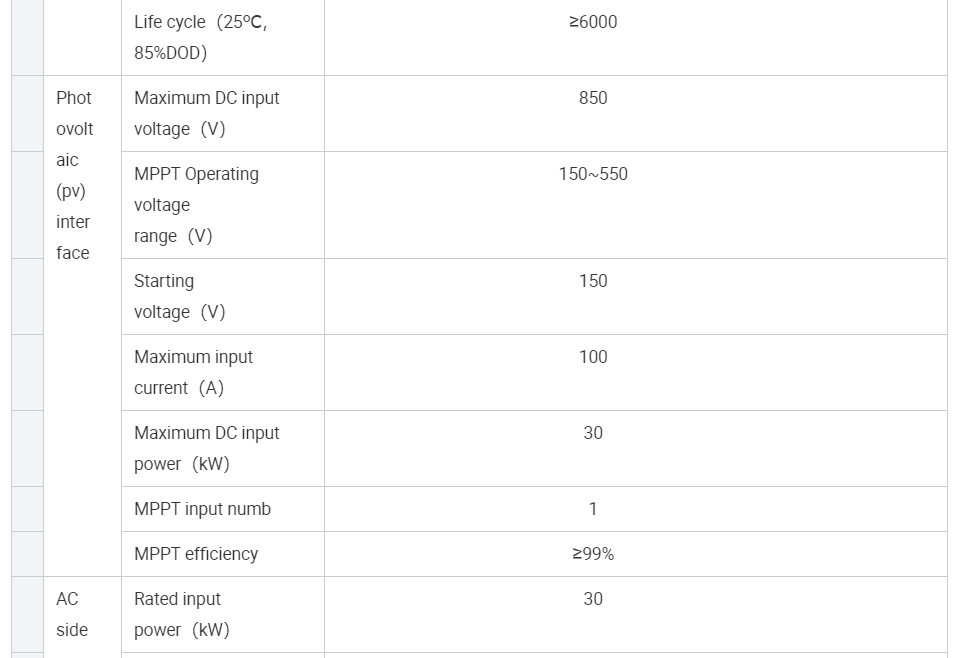Click the 150 value for Starting voltage
955x658 pixels.
tap(593, 281)
